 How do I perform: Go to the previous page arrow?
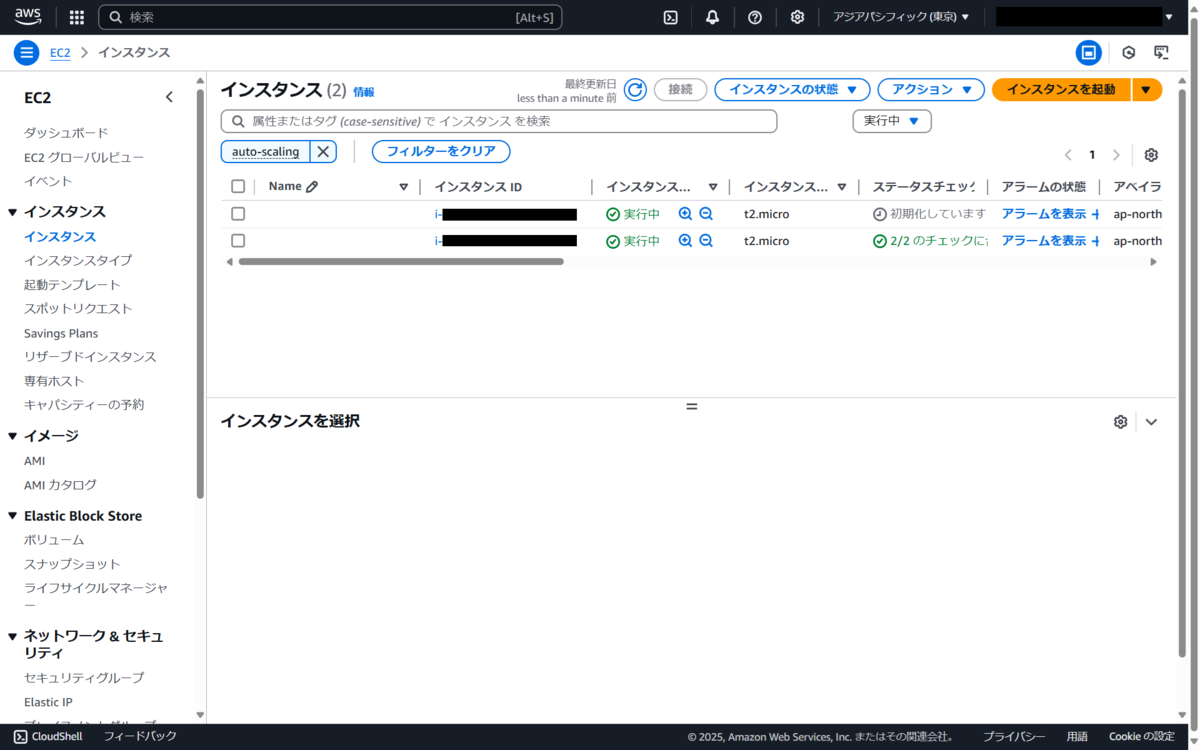pos(1068,155)
